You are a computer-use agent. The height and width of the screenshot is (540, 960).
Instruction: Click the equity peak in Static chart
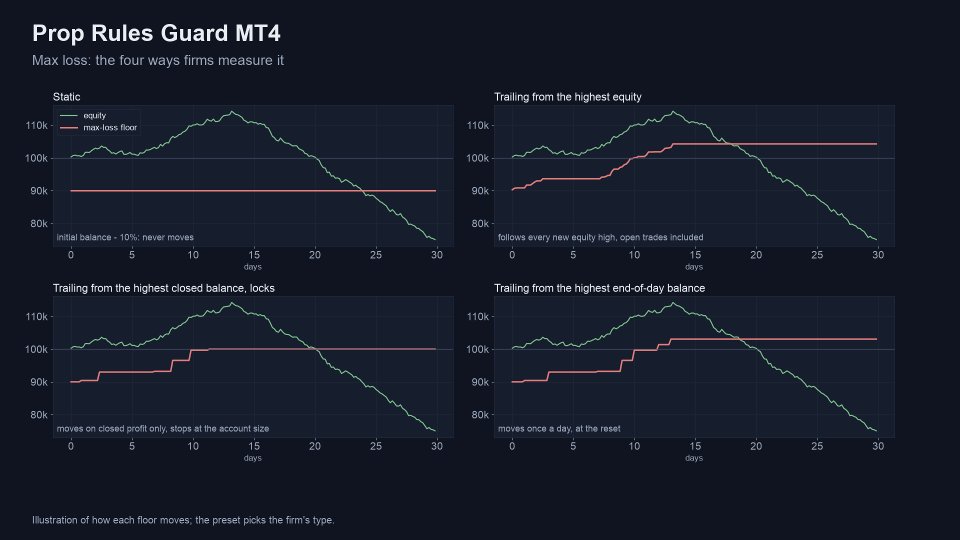[231, 112]
